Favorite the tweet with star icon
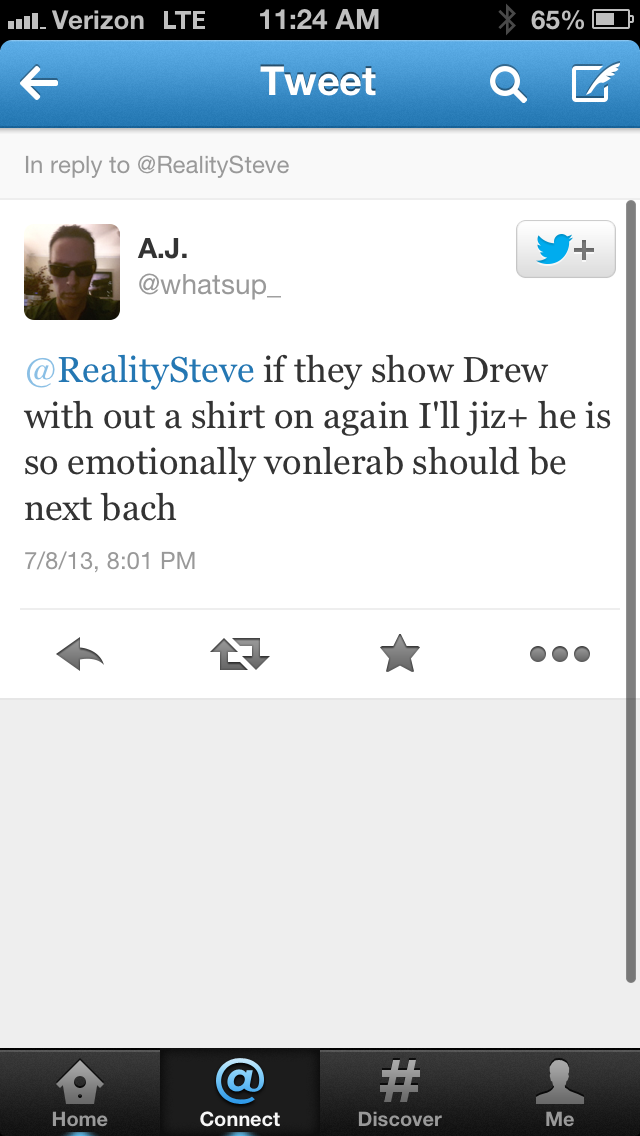The width and height of the screenshot is (640, 1136). (400, 653)
